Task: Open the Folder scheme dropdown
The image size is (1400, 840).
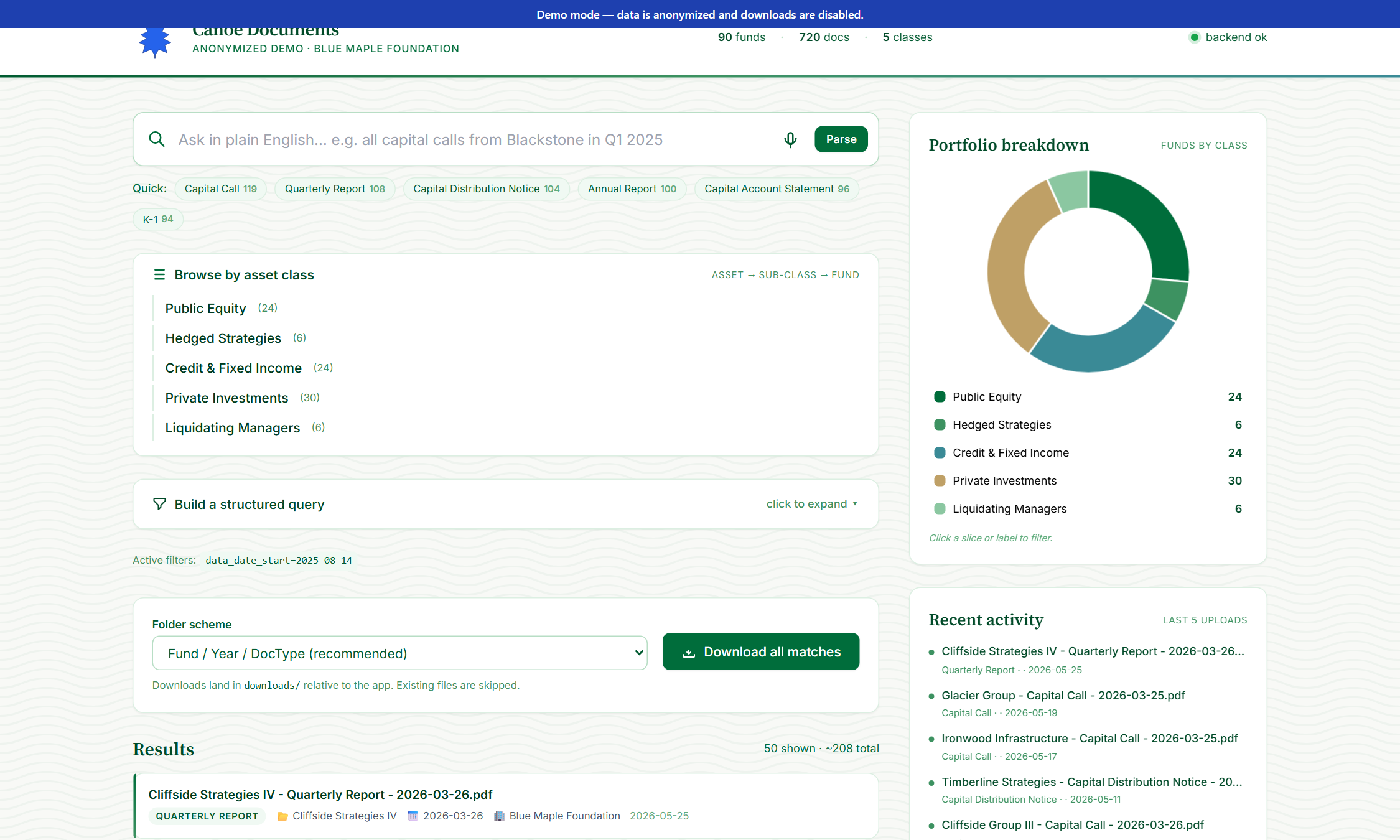Action: (x=399, y=653)
